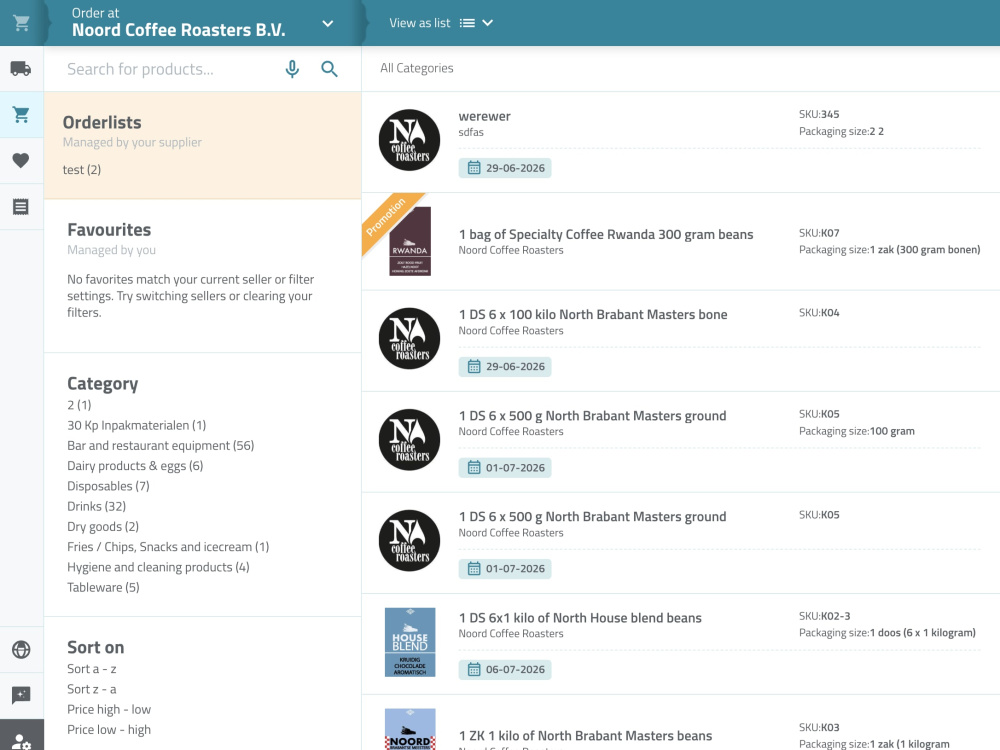Filter by category 2 (1)

[79, 405]
